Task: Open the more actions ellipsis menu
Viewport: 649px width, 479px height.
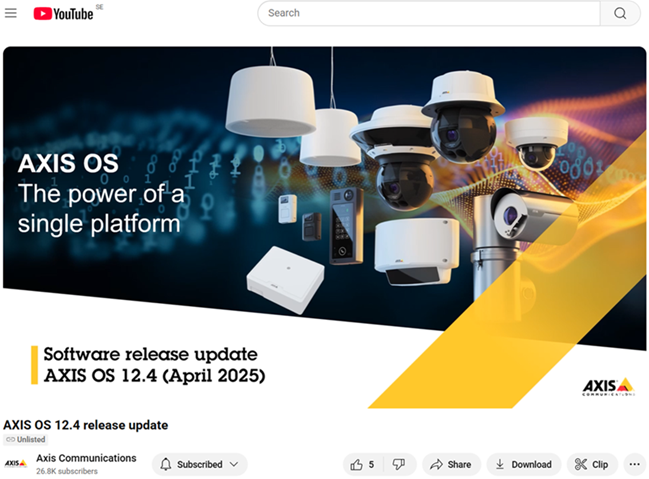Action: pyautogui.click(x=635, y=465)
